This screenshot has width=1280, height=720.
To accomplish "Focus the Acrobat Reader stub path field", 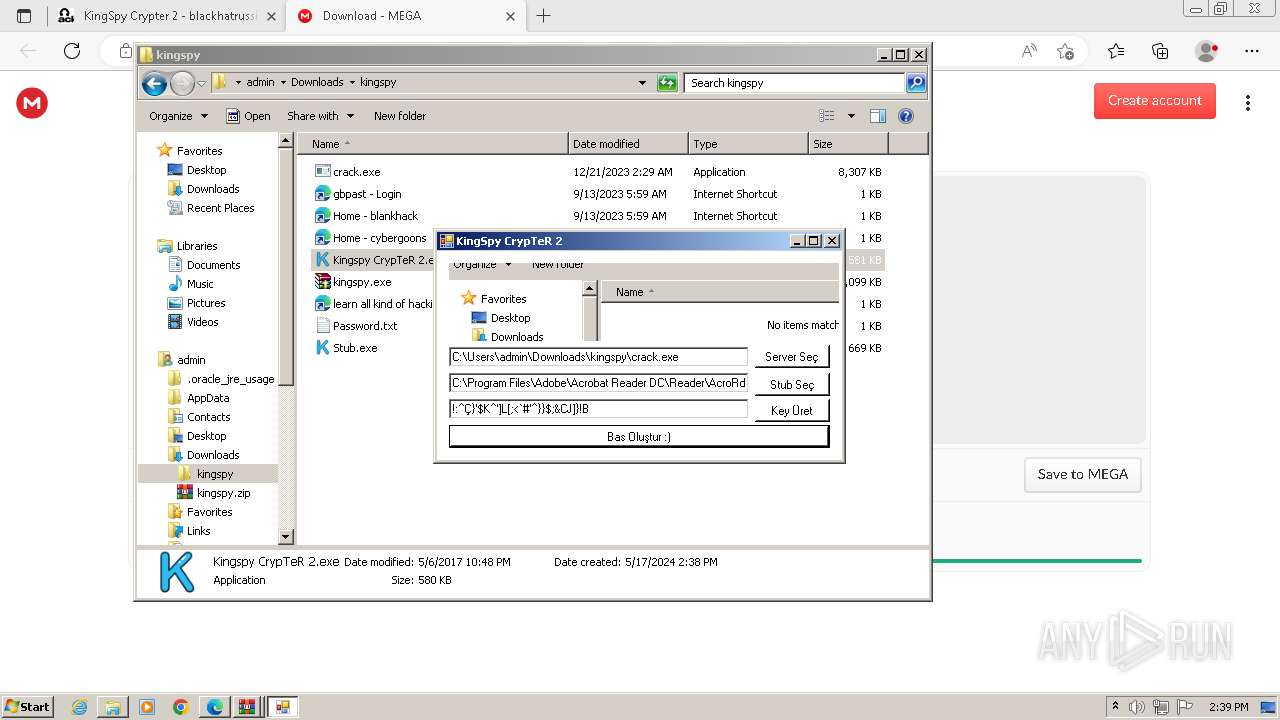I will tap(598, 383).
